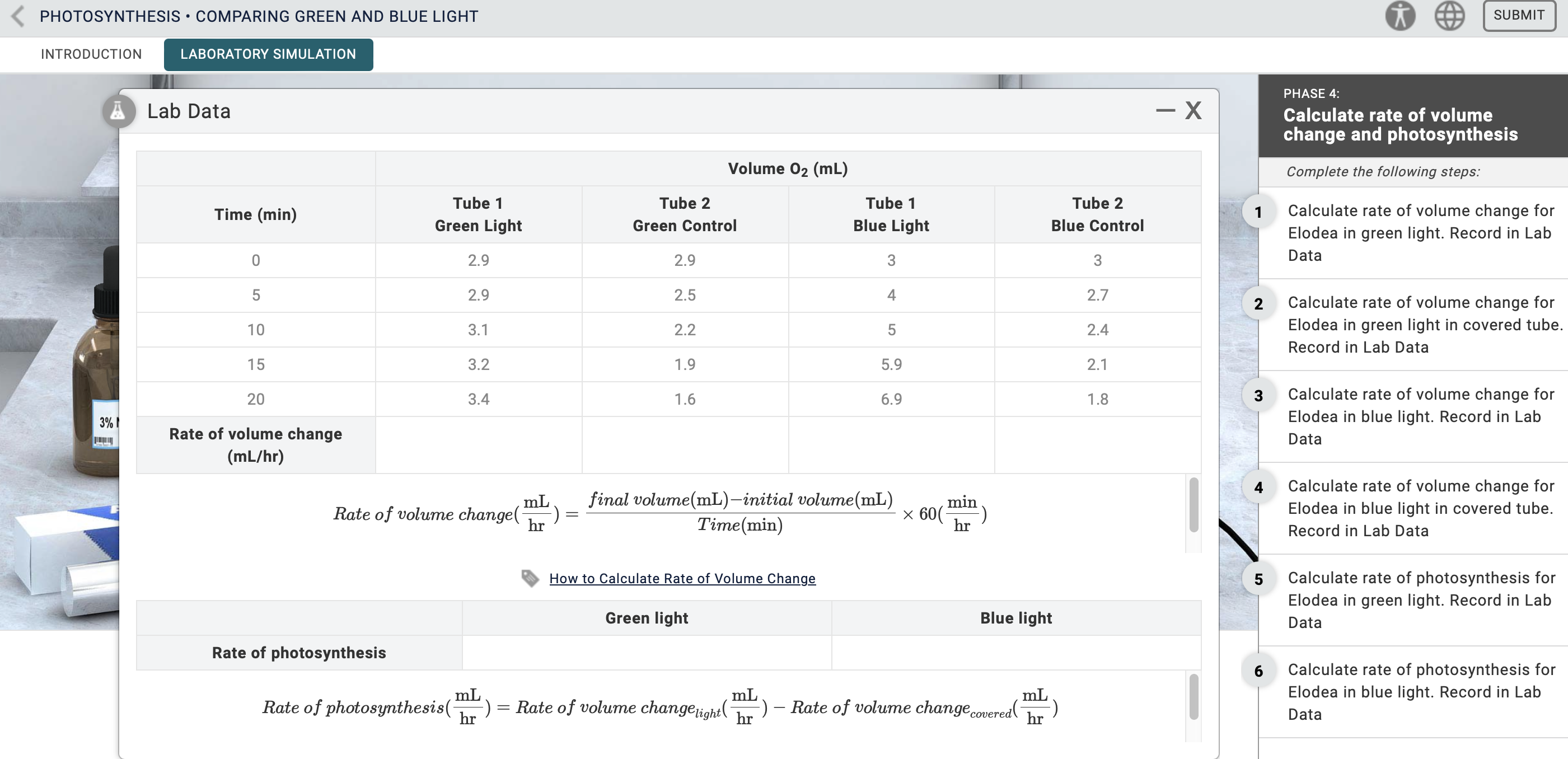This screenshot has width=1568, height=759.
Task: Click the Blue light rate of photosynthesis cell
Action: point(1015,653)
